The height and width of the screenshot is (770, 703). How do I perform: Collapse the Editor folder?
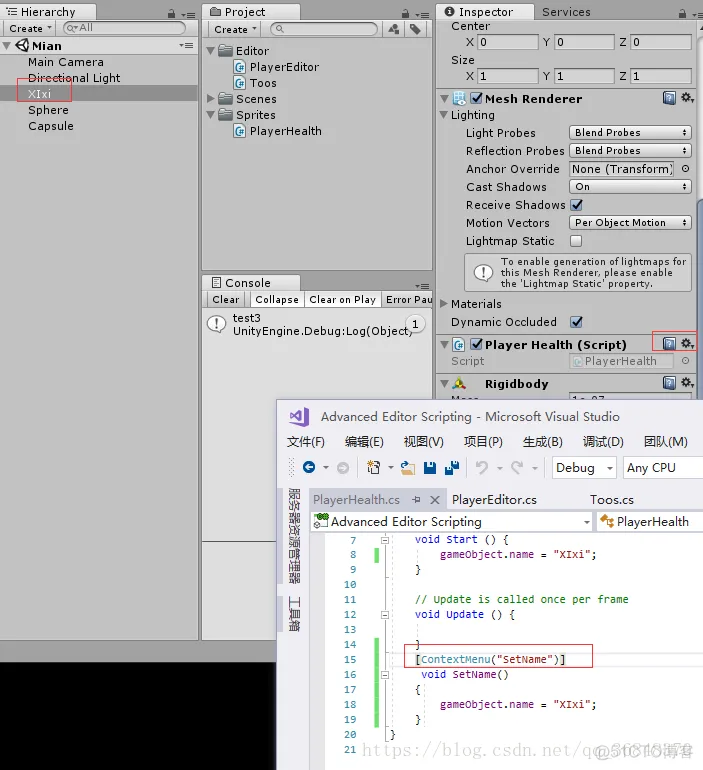(211, 51)
